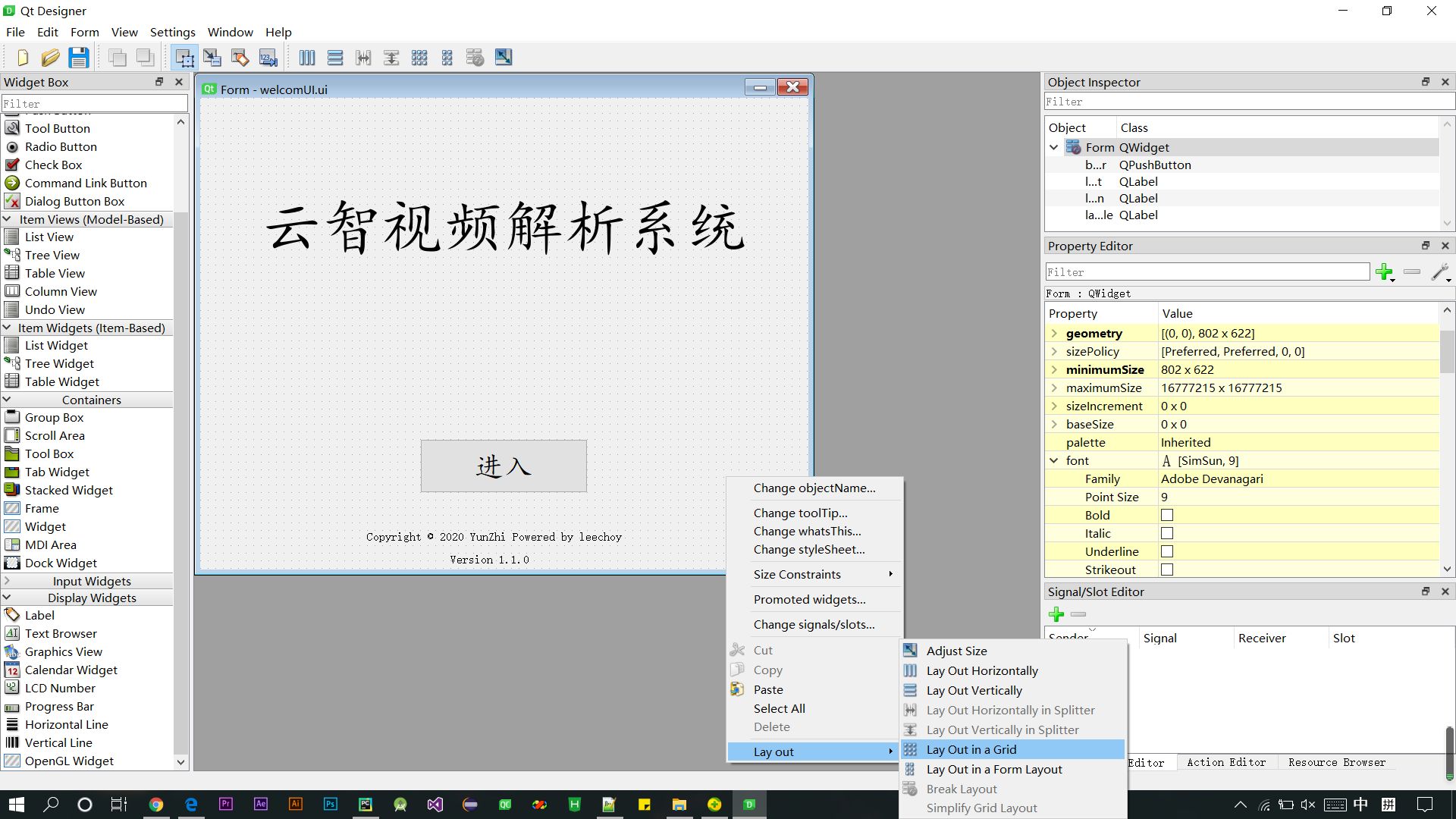Select the Edit Widgets mode icon

[x=184, y=58]
